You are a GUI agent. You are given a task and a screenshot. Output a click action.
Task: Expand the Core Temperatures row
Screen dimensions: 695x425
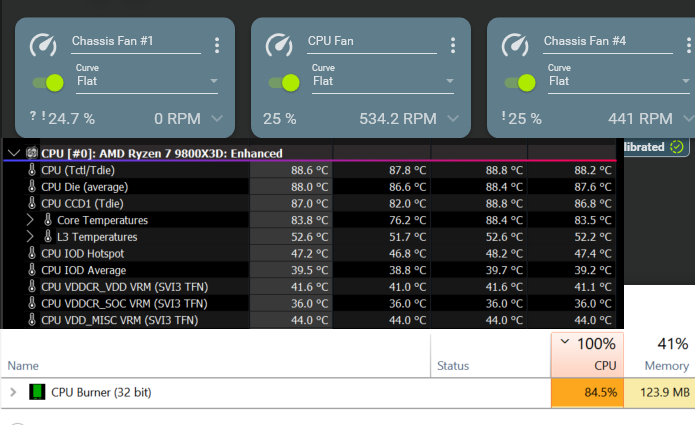point(29,220)
